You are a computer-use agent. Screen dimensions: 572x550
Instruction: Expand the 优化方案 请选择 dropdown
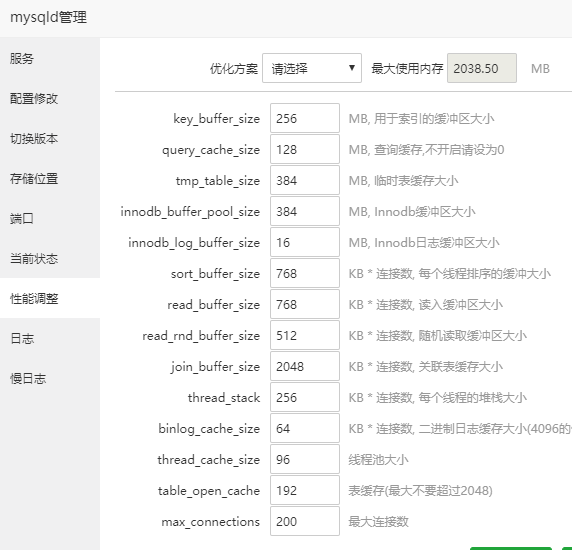point(312,68)
